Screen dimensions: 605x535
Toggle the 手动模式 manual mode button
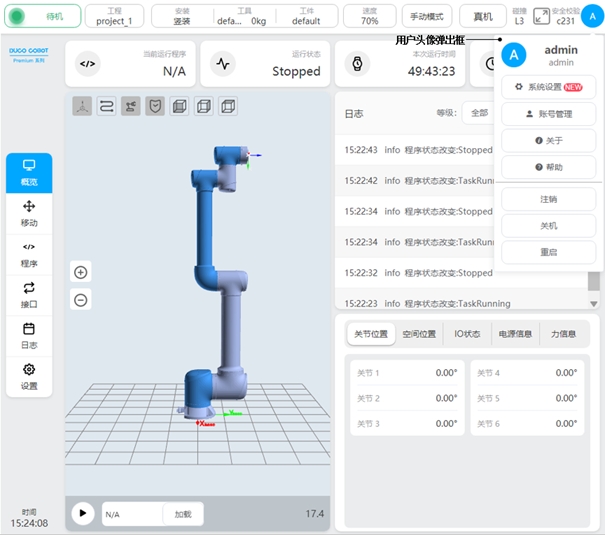coord(427,16)
